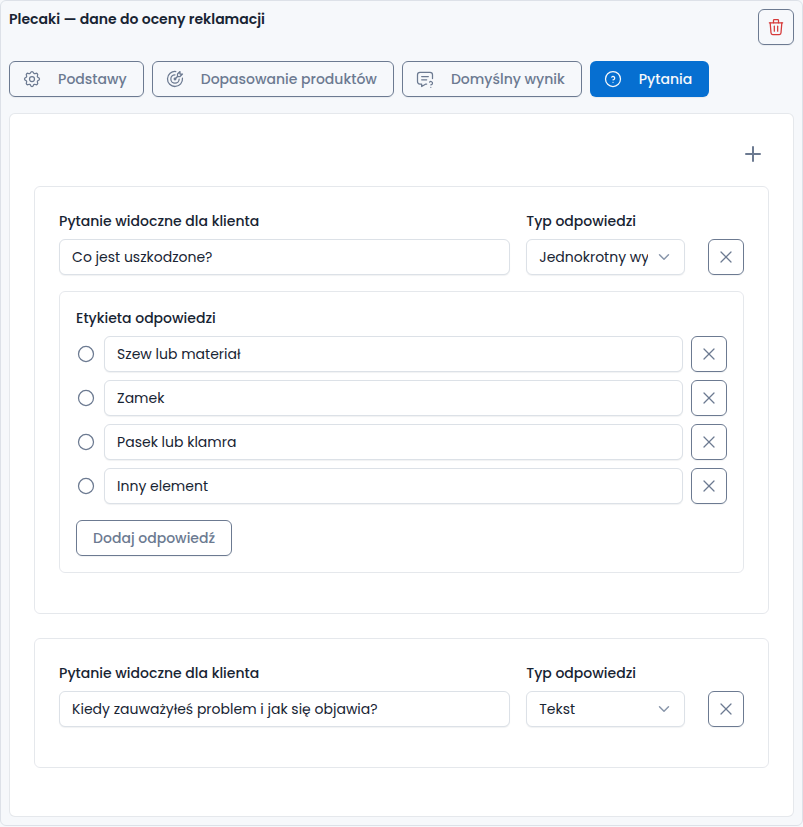Remove the 'Pasek lub klamra' answer

[709, 442]
